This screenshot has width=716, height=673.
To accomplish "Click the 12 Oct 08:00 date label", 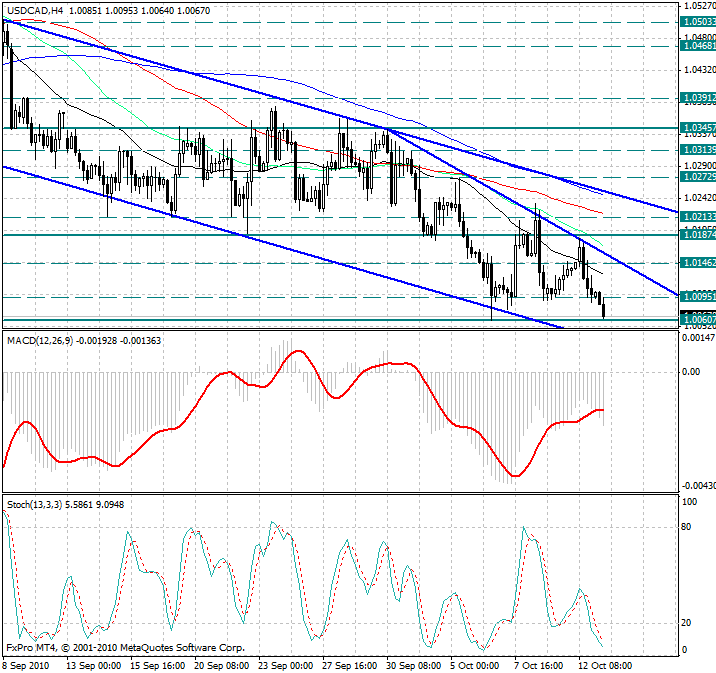I will click(x=605, y=666).
